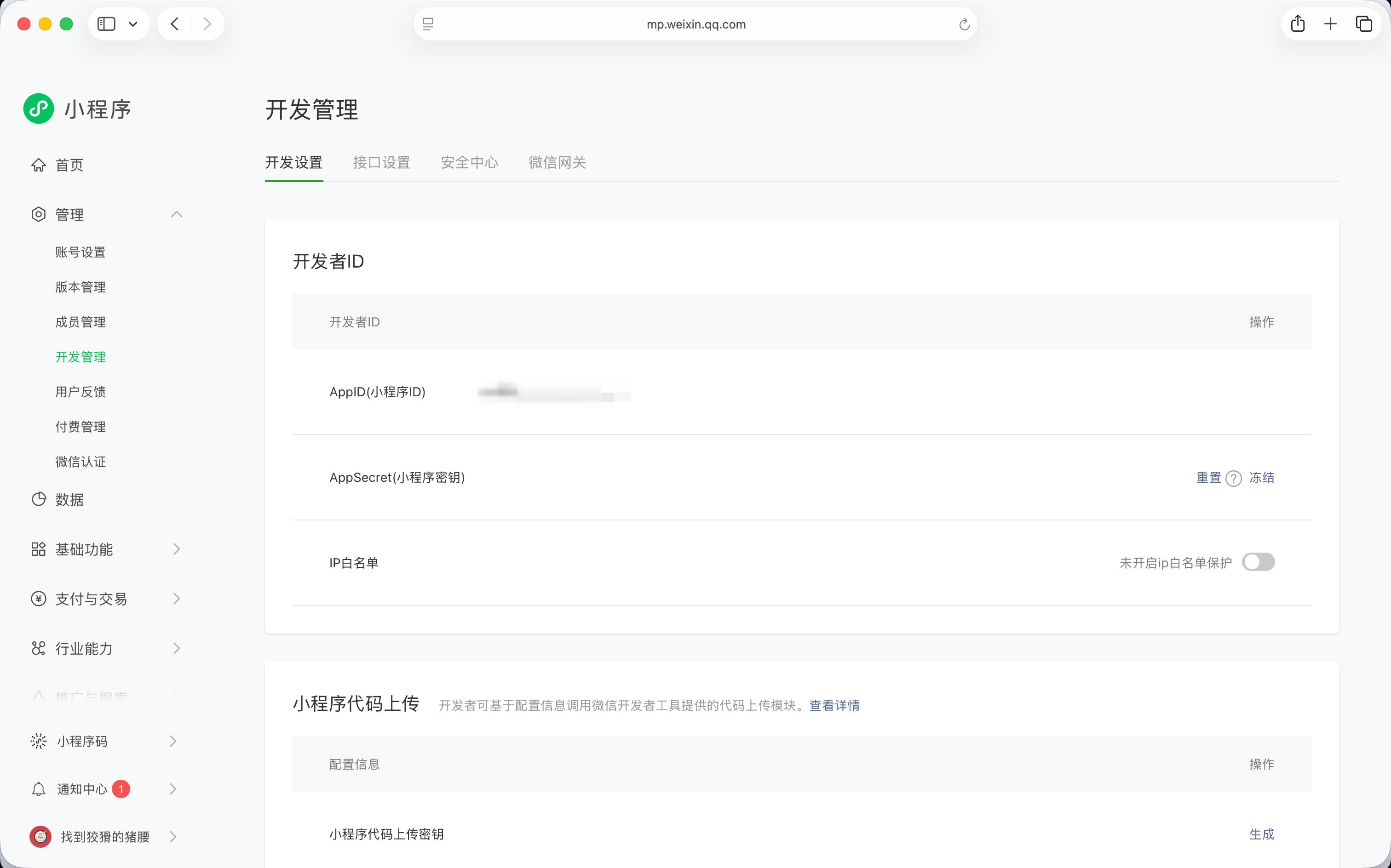The height and width of the screenshot is (868, 1391).
Task: Expand the 小程序码 chevron
Action: click(173, 741)
